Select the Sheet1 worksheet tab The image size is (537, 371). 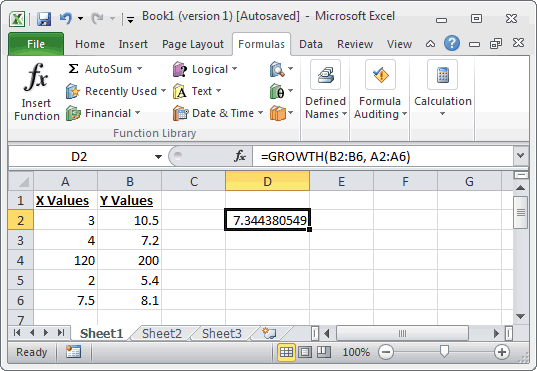coord(101,333)
